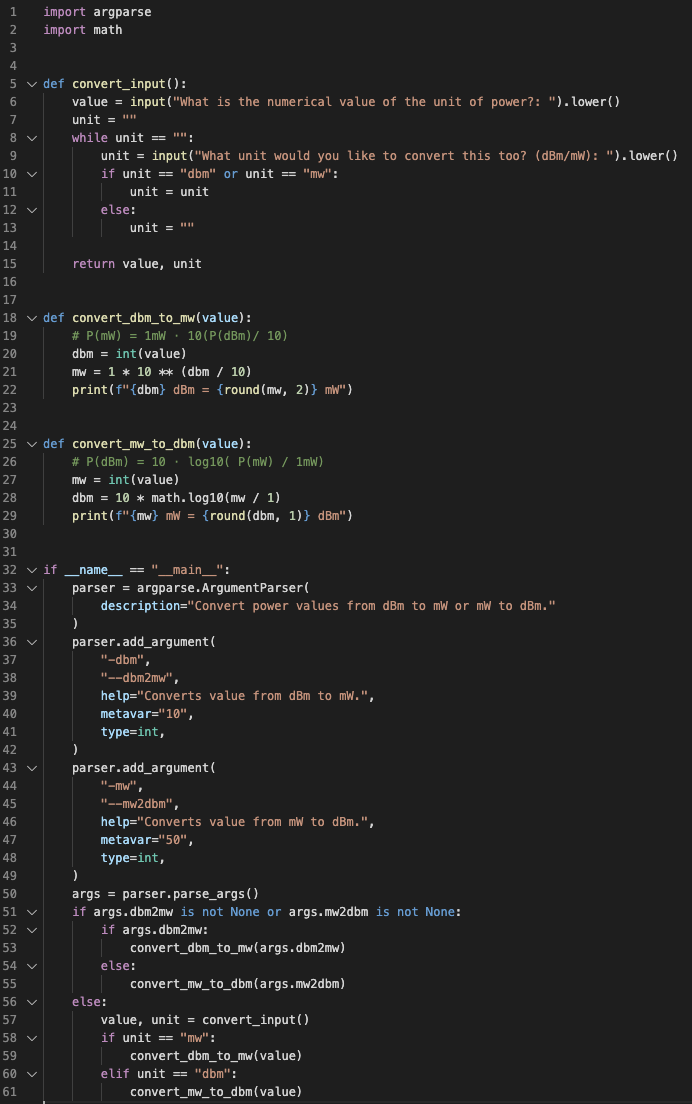Click the "-mw" argument string

(x=119, y=786)
